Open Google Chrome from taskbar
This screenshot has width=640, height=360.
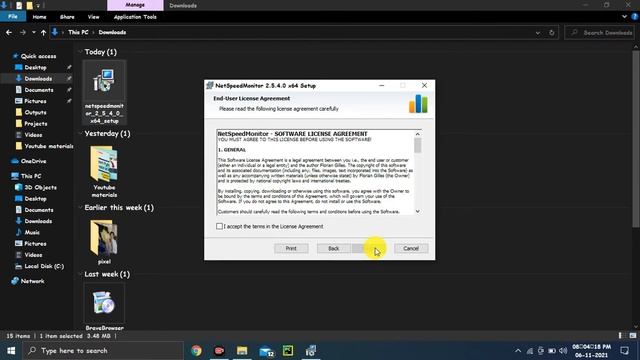coord(196,351)
